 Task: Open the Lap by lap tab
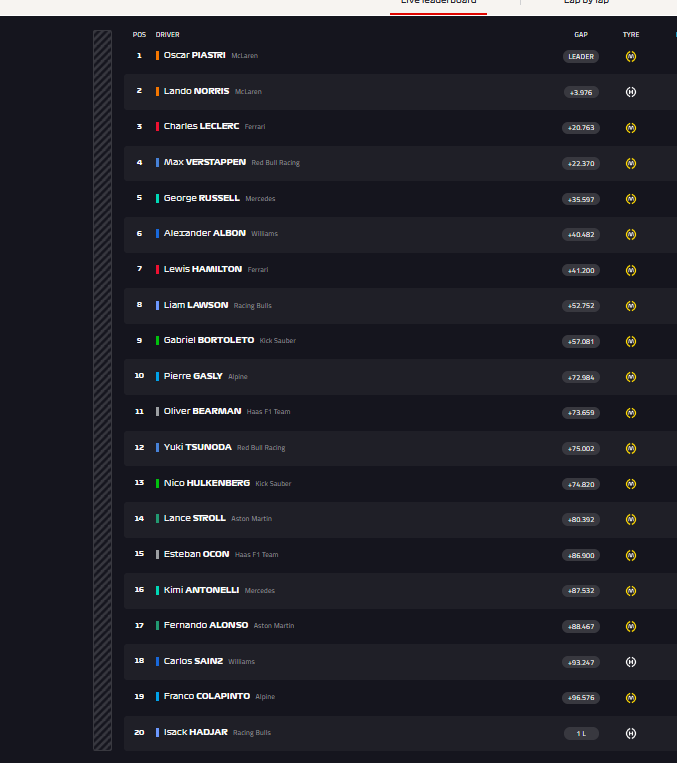click(586, 2)
